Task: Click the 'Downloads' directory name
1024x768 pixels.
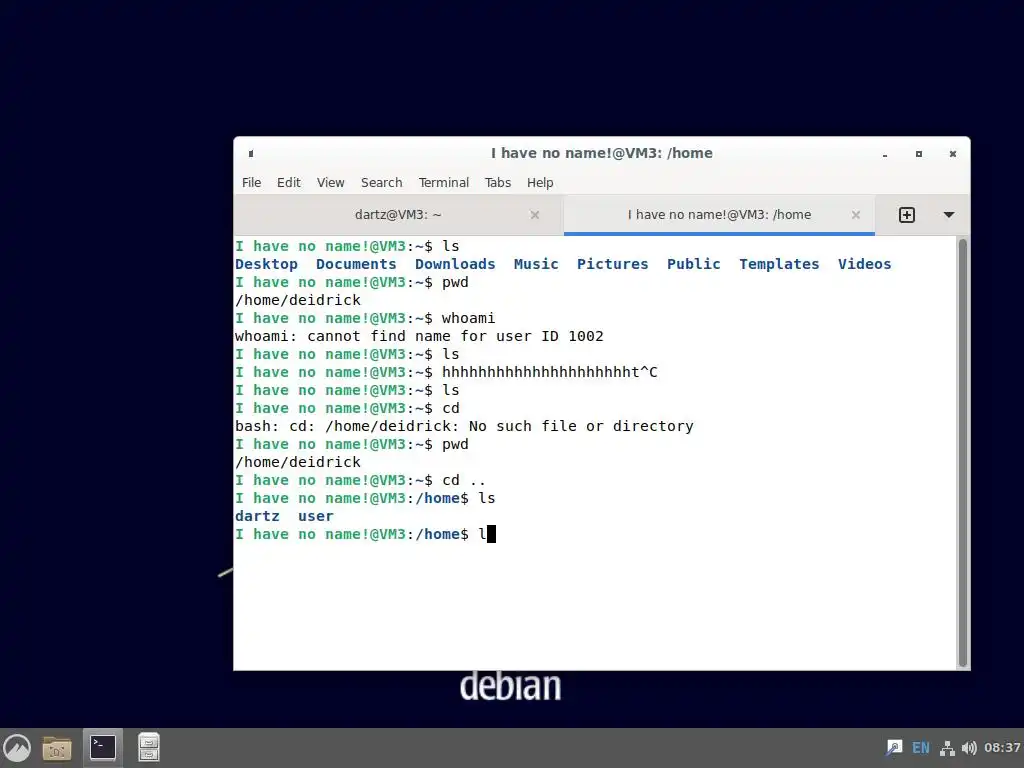Action: pos(455,264)
